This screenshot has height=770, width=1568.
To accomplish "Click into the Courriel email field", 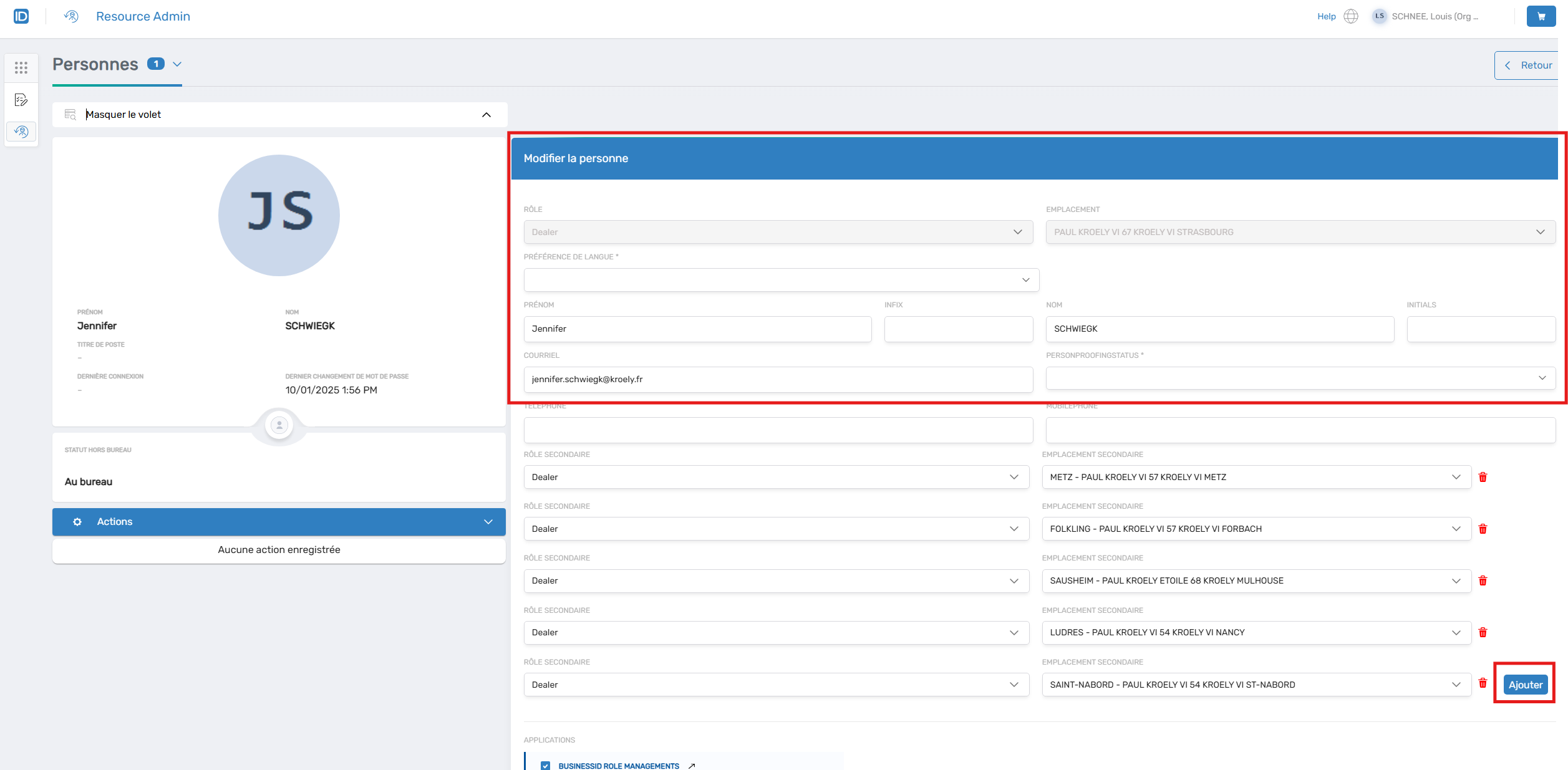I will tap(778, 380).
